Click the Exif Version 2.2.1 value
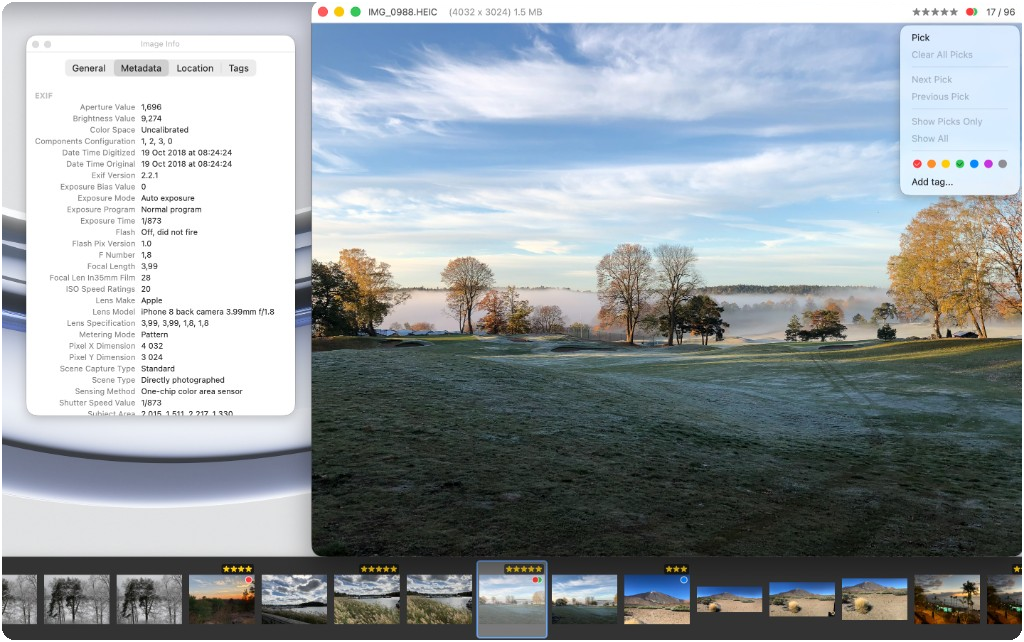 point(150,175)
